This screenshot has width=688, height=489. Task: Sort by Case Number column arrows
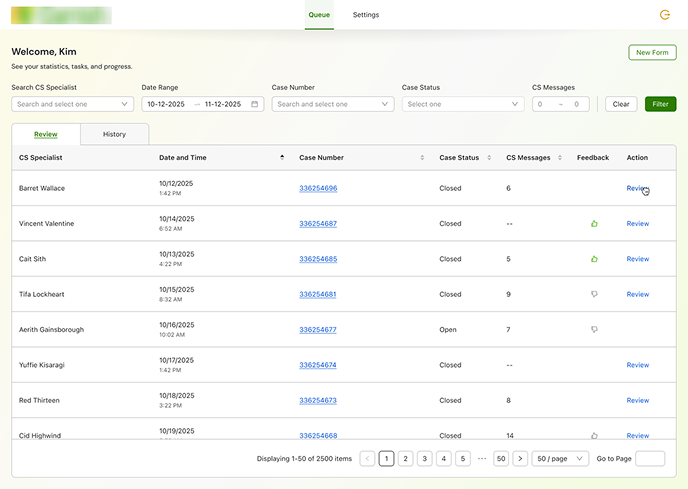[422, 157]
